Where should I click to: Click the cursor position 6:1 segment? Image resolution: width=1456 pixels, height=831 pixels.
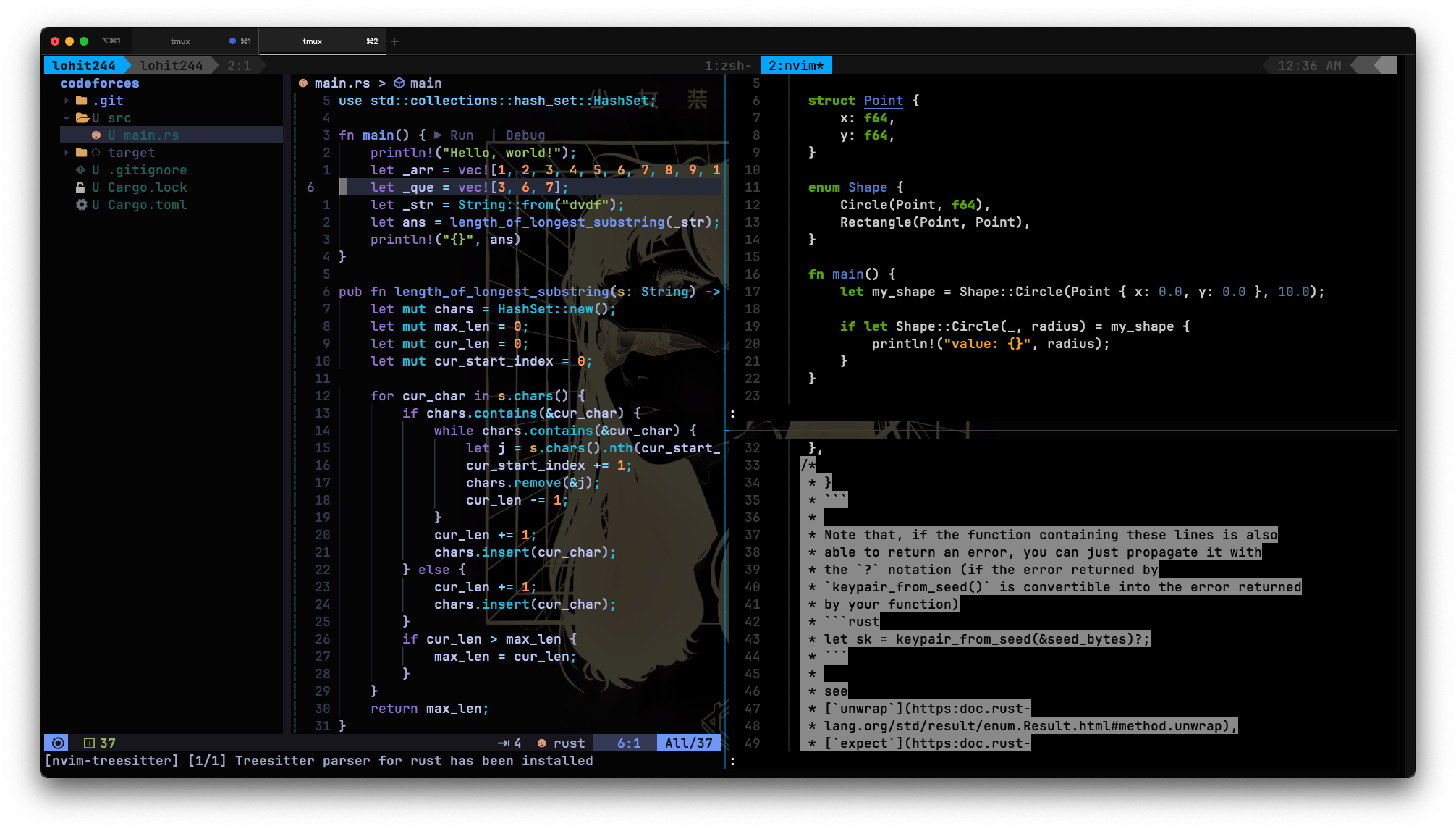coord(628,743)
